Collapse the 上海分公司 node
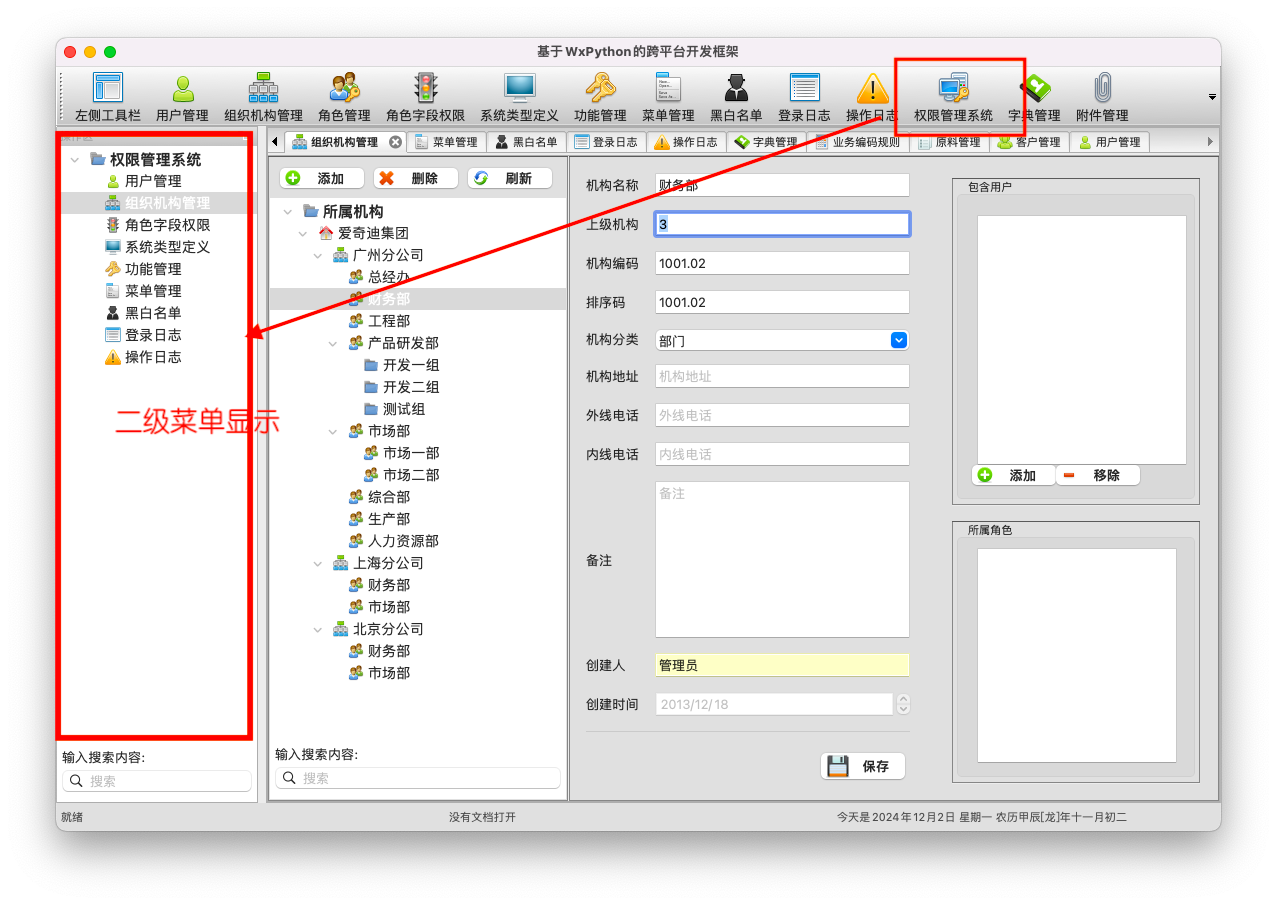The width and height of the screenshot is (1277, 905). (x=318, y=563)
